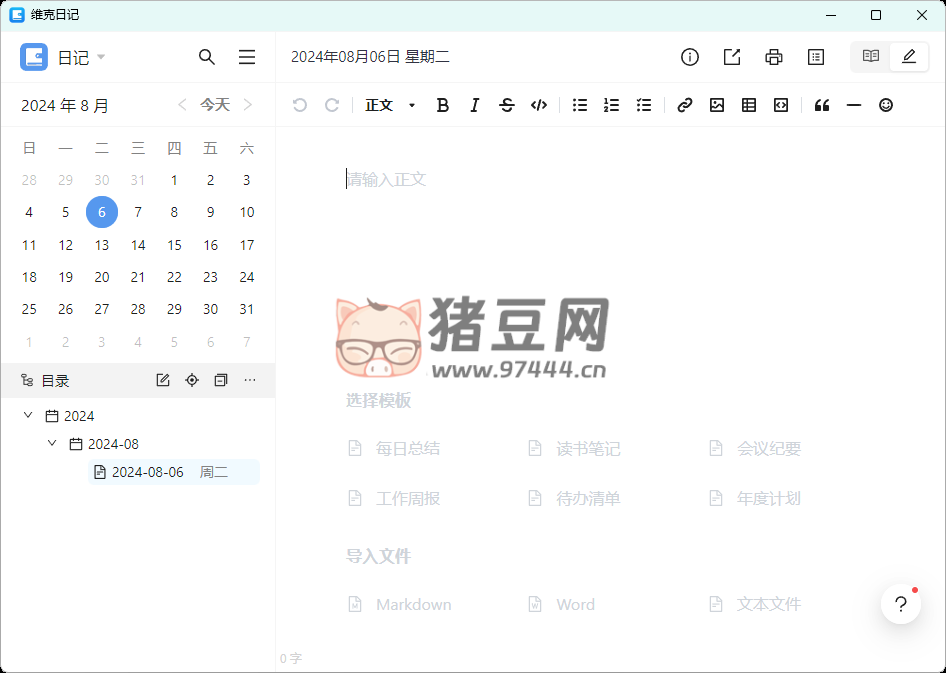
Task: Open the emoji picker
Action: (x=886, y=106)
